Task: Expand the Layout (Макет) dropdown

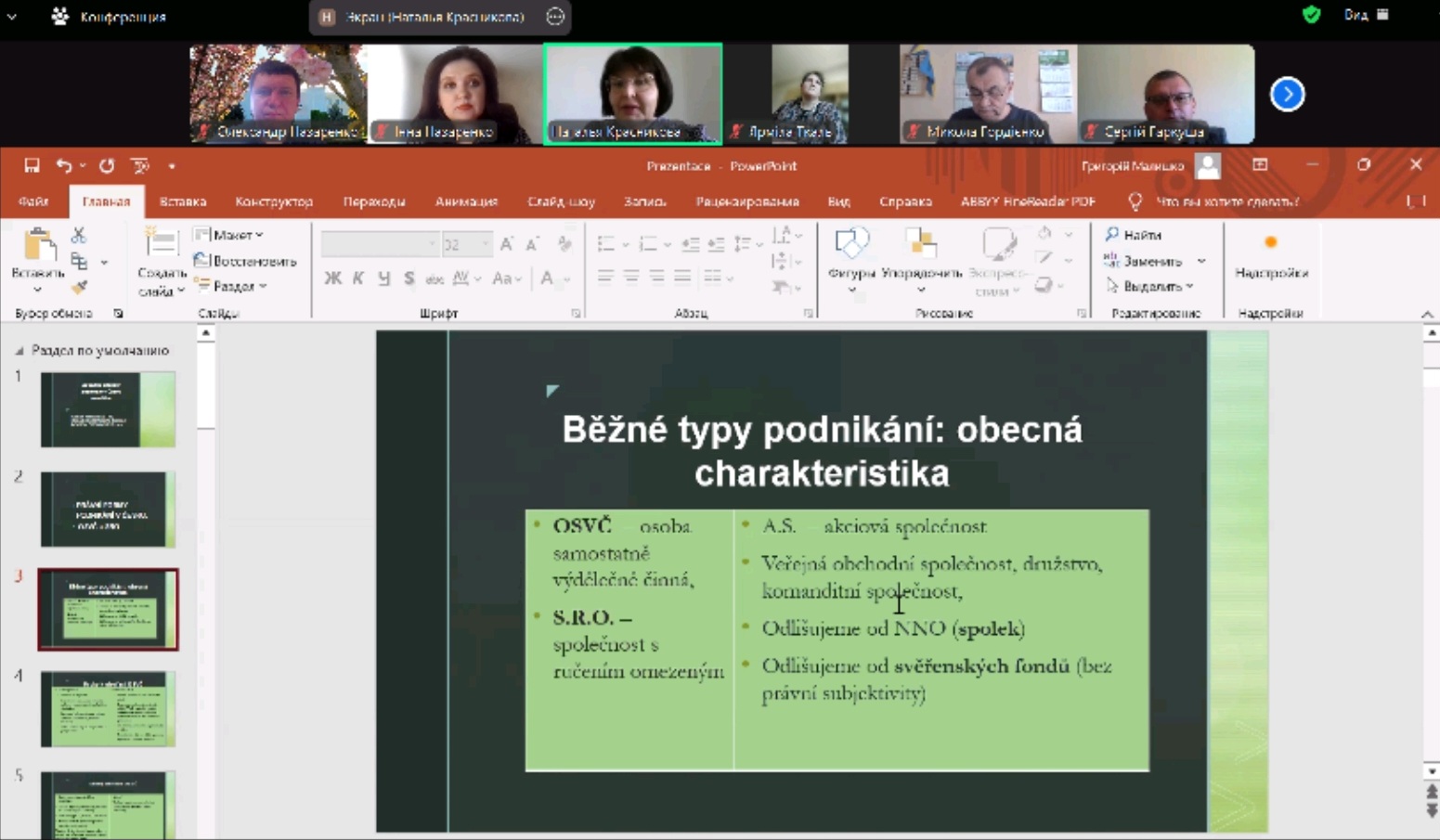Action: point(229,236)
